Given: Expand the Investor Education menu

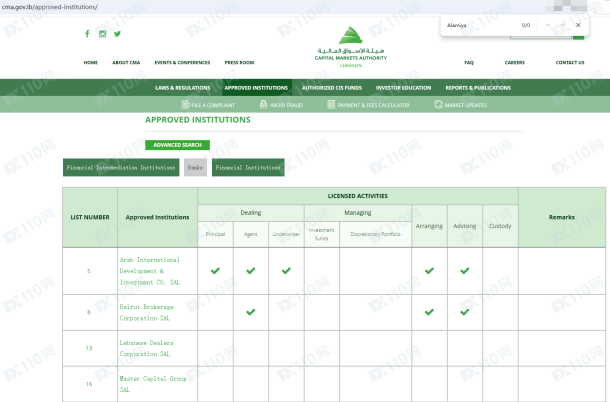Looking at the screenshot, I should pyautogui.click(x=403, y=88).
